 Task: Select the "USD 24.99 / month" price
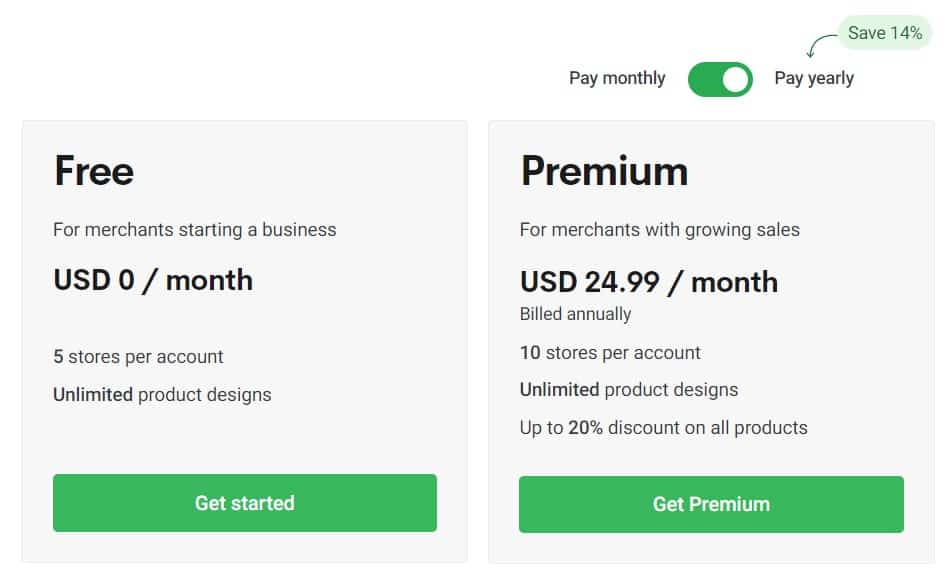tap(648, 282)
